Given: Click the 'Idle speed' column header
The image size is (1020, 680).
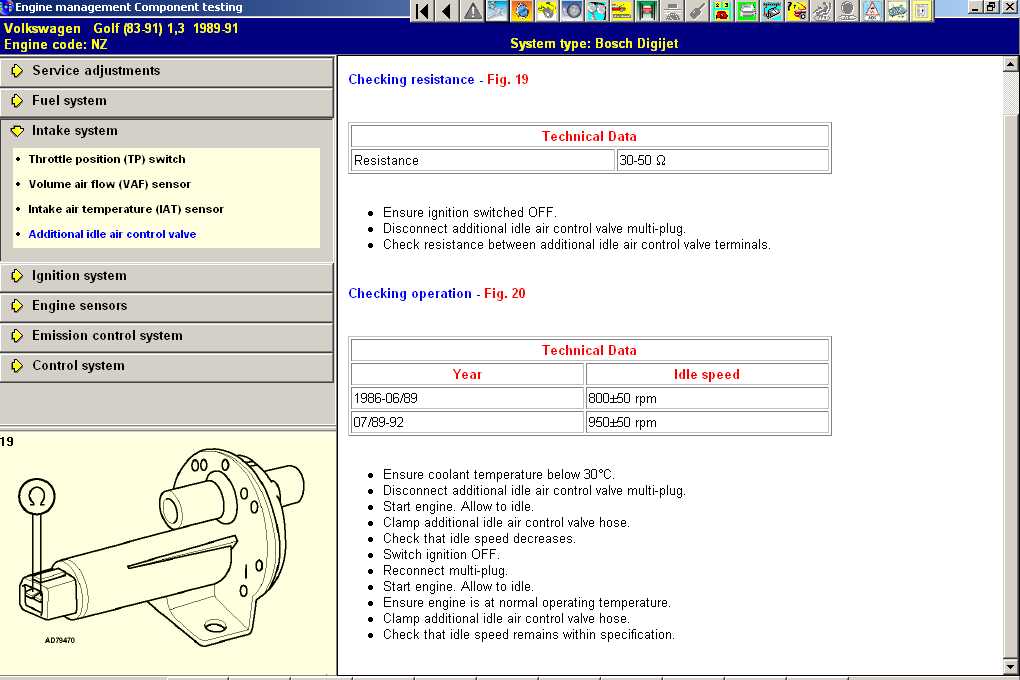Looking at the screenshot, I should coord(707,374).
